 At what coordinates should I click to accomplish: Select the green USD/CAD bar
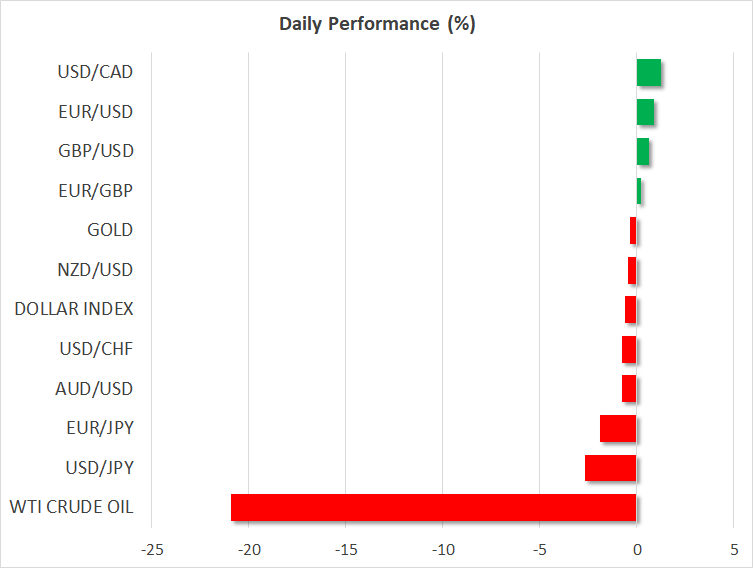[648, 72]
